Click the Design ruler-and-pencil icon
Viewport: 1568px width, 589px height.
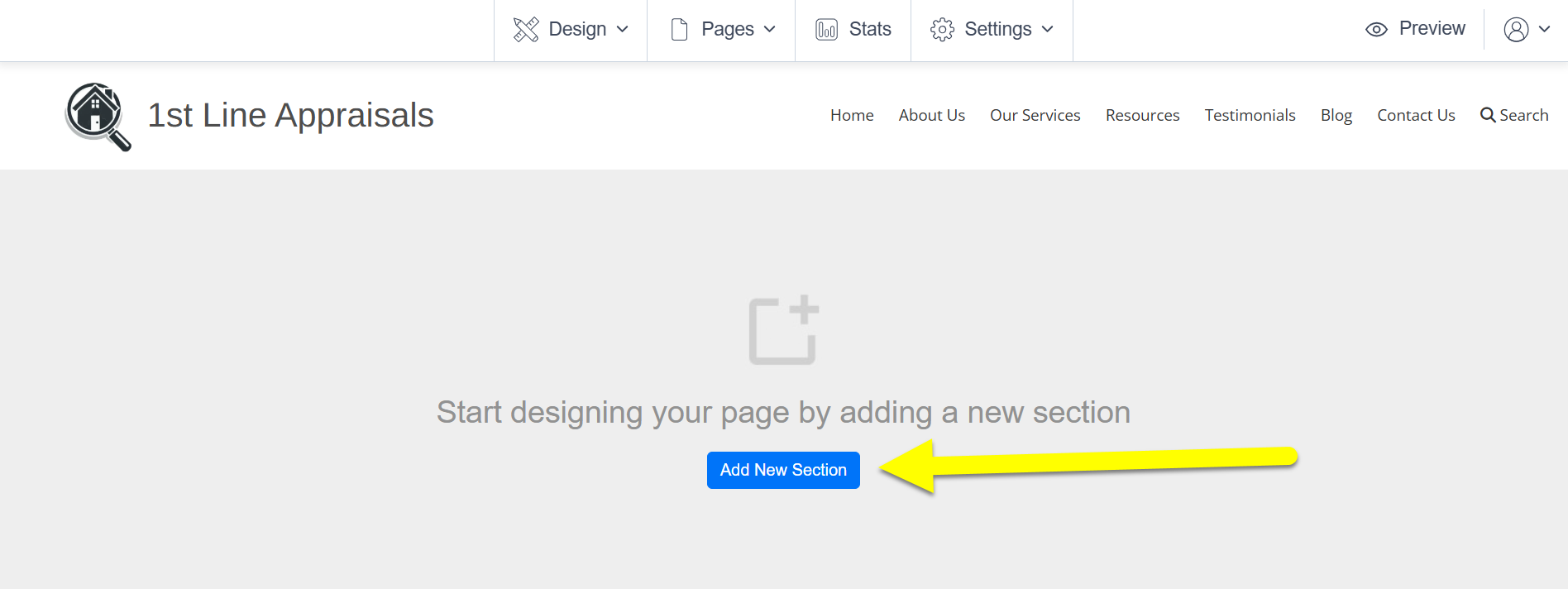(526, 30)
